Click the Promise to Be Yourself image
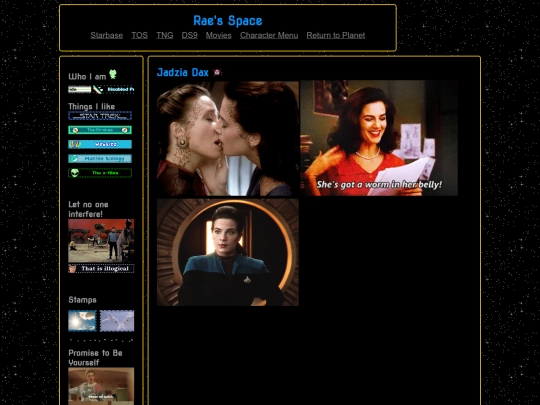 pyautogui.click(x=101, y=386)
